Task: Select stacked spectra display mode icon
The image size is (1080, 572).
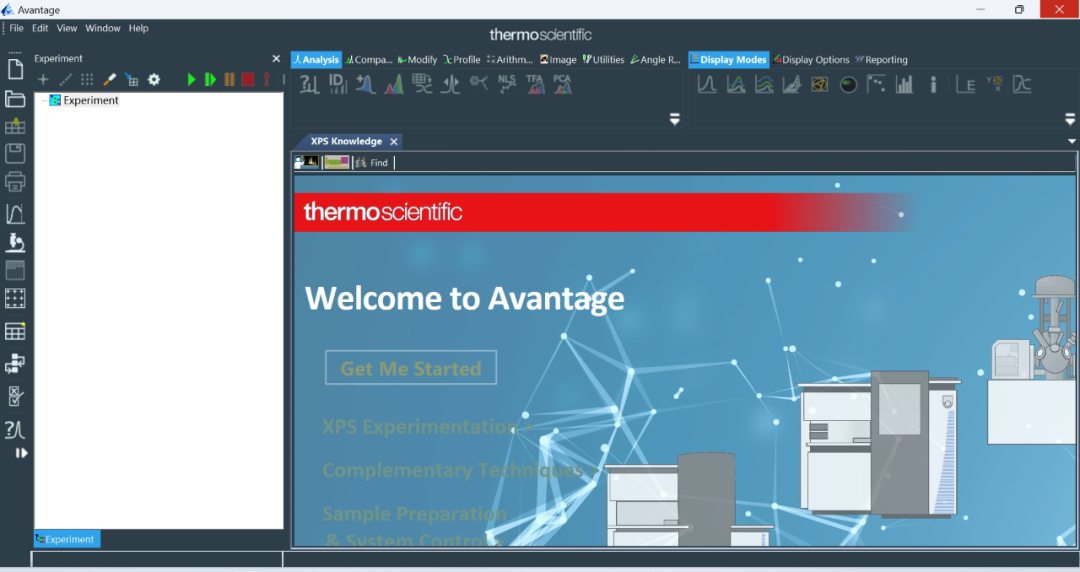Action: point(764,84)
